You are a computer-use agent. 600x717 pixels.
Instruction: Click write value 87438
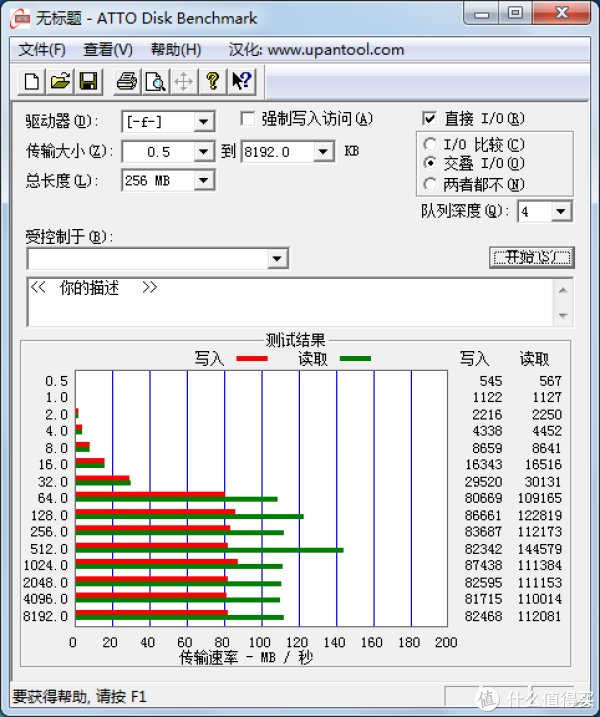click(x=483, y=566)
